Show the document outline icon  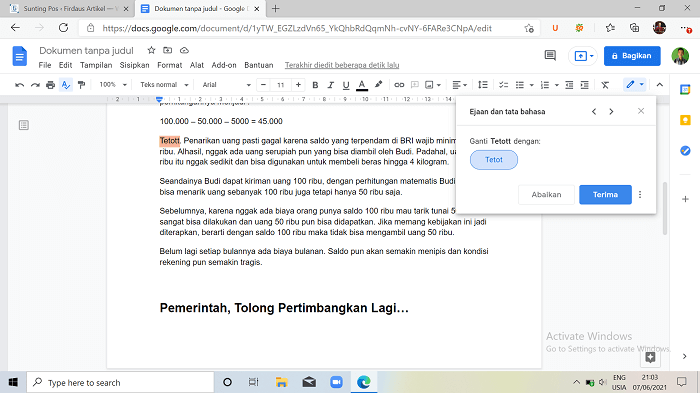pyautogui.click(x=24, y=125)
